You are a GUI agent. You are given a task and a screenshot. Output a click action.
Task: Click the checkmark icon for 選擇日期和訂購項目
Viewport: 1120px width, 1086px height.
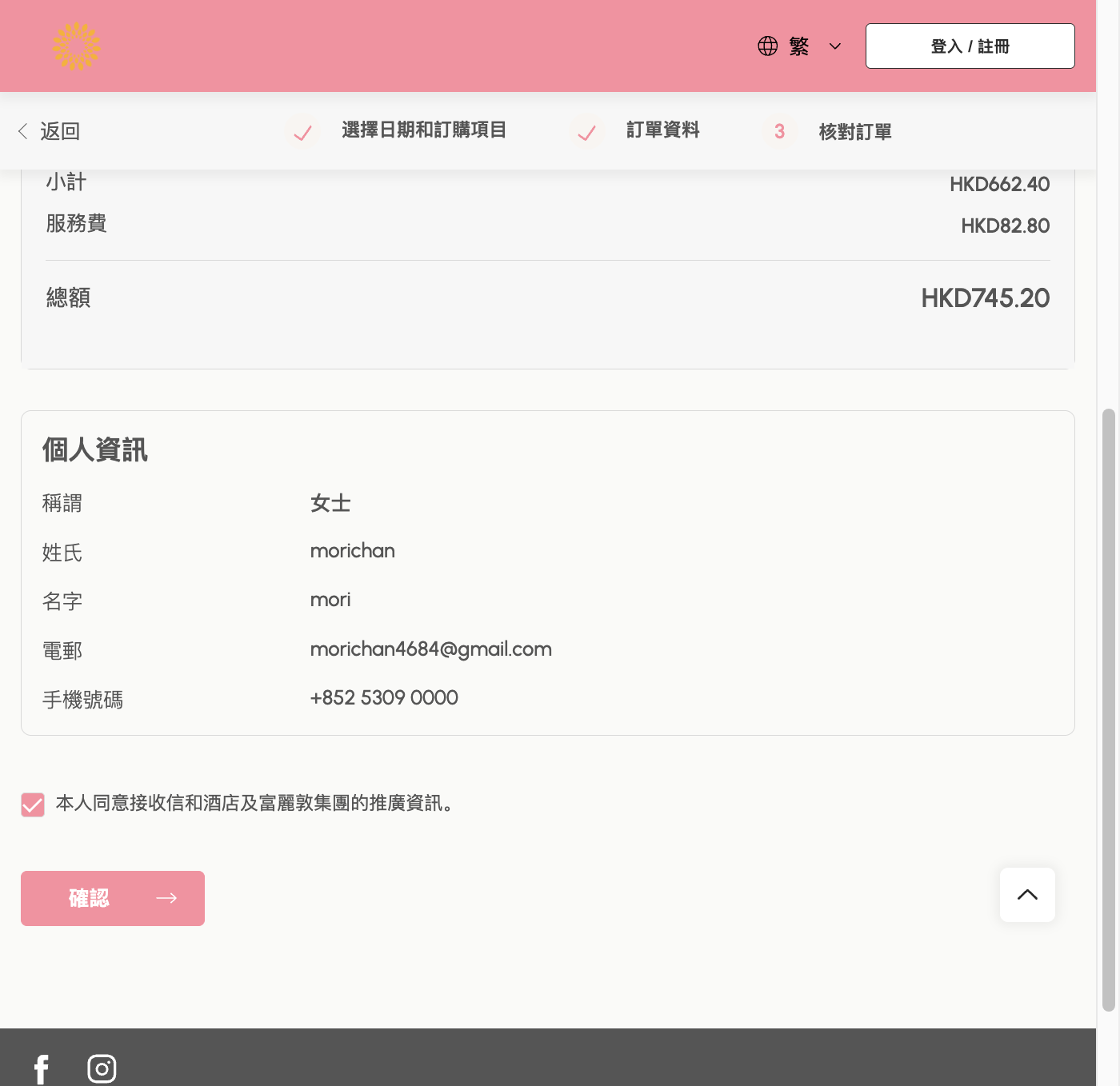302,132
